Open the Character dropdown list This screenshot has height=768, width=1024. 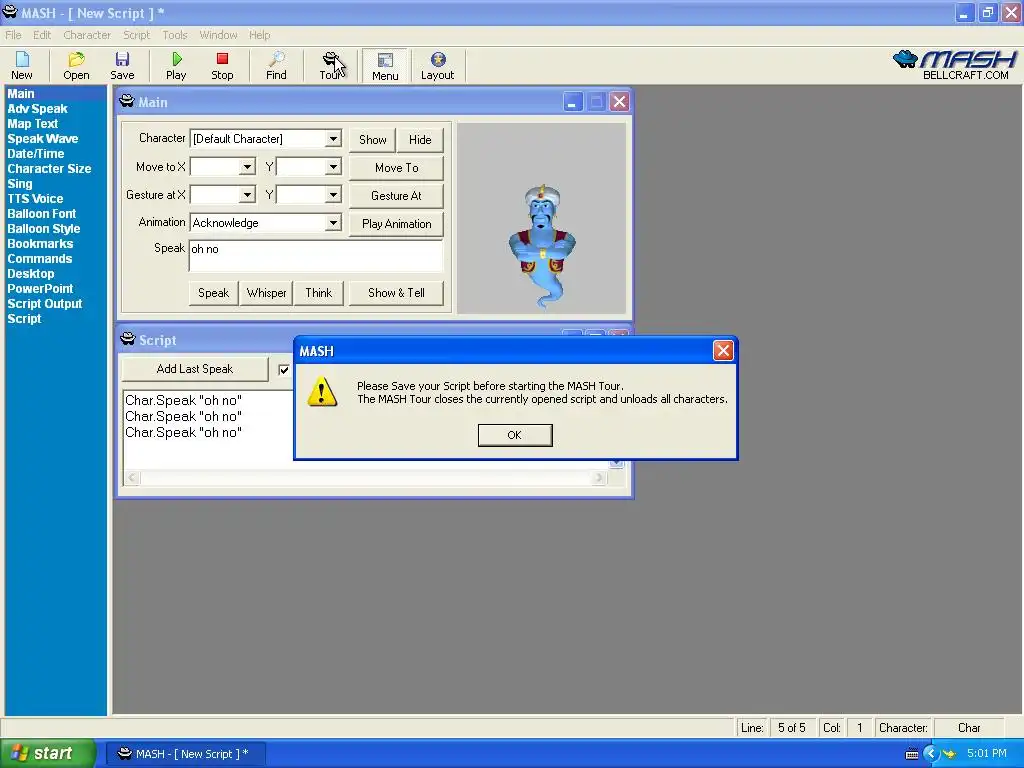coord(333,138)
